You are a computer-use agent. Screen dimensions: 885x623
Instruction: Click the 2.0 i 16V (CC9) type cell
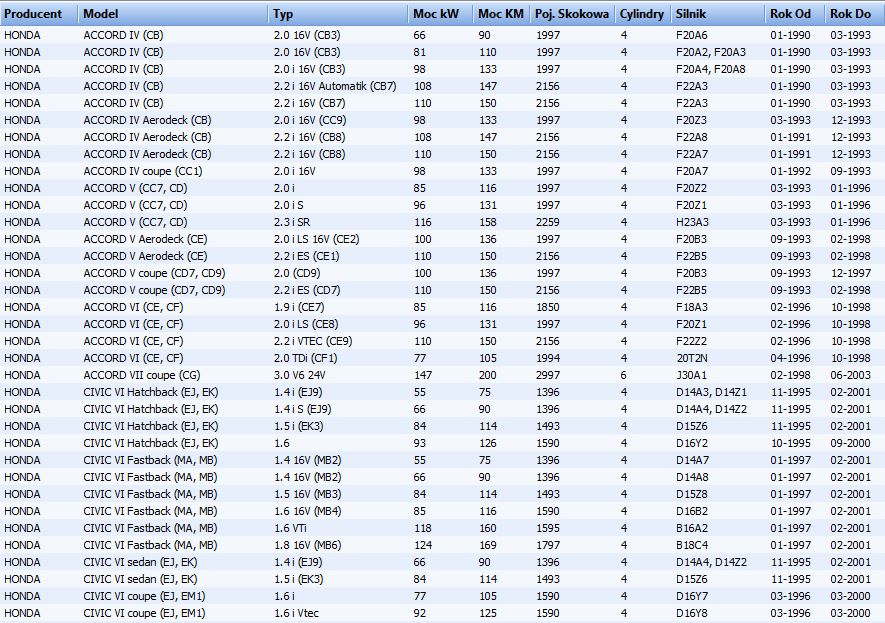(310, 120)
